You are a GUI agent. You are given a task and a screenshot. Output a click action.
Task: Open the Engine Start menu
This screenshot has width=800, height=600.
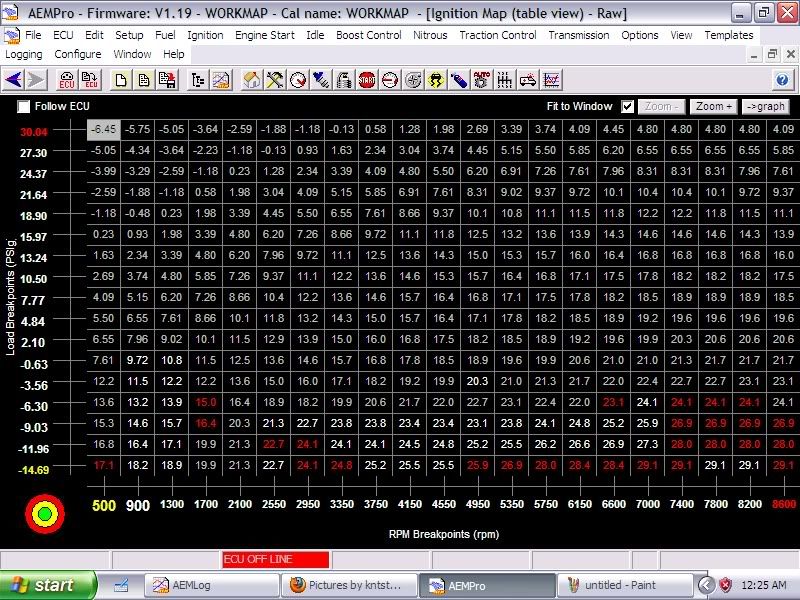click(x=265, y=35)
